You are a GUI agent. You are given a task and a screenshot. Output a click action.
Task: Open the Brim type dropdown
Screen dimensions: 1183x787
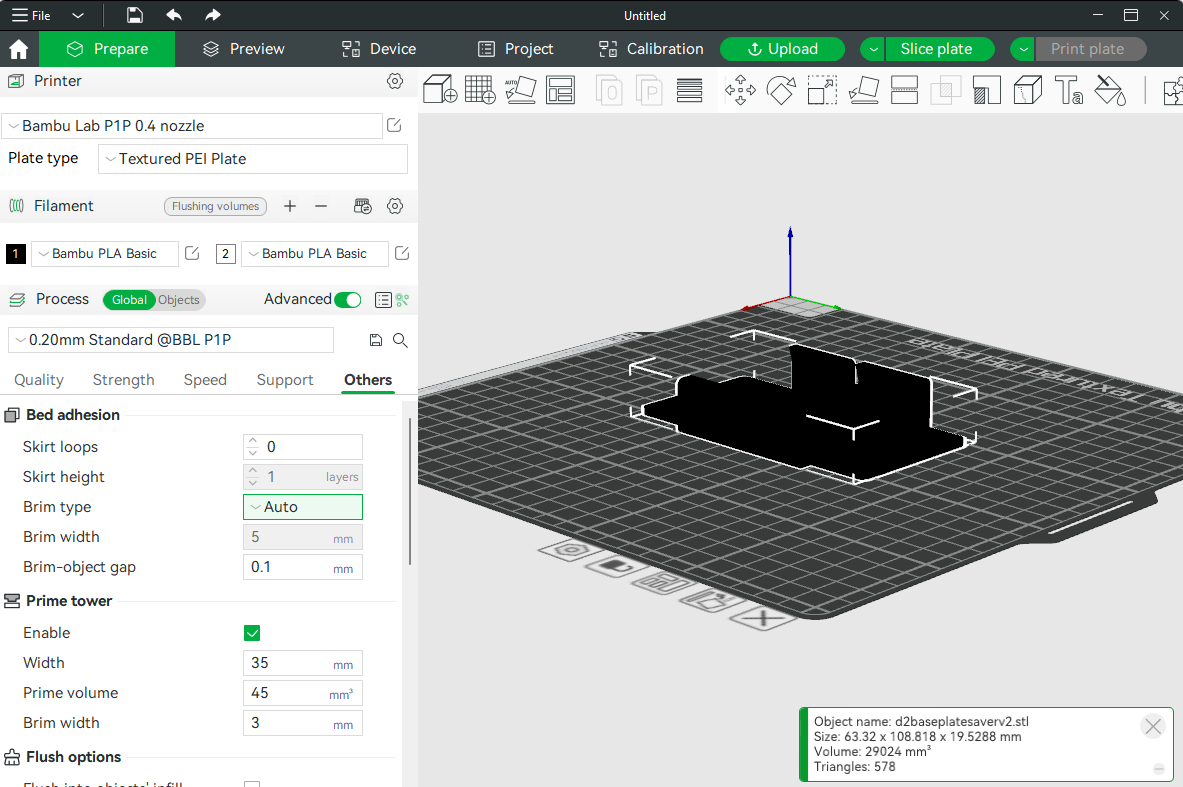tap(303, 507)
